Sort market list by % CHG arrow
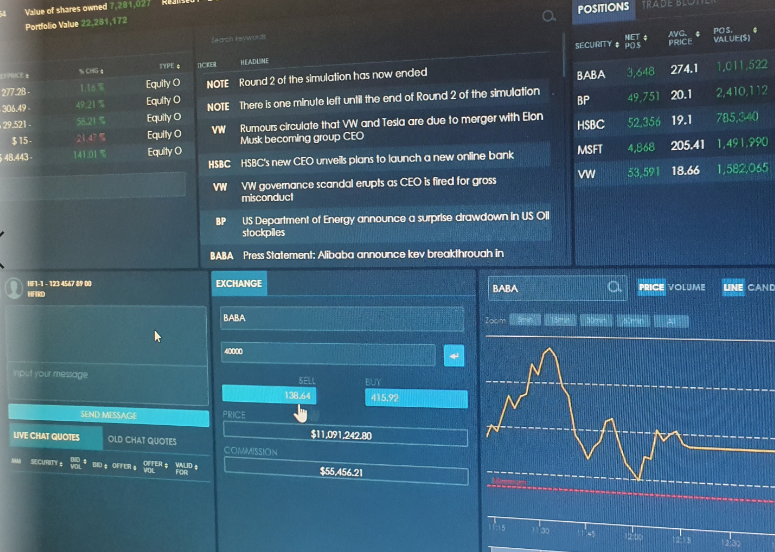The width and height of the screenshot is (775, 552). tap(101, 71)
